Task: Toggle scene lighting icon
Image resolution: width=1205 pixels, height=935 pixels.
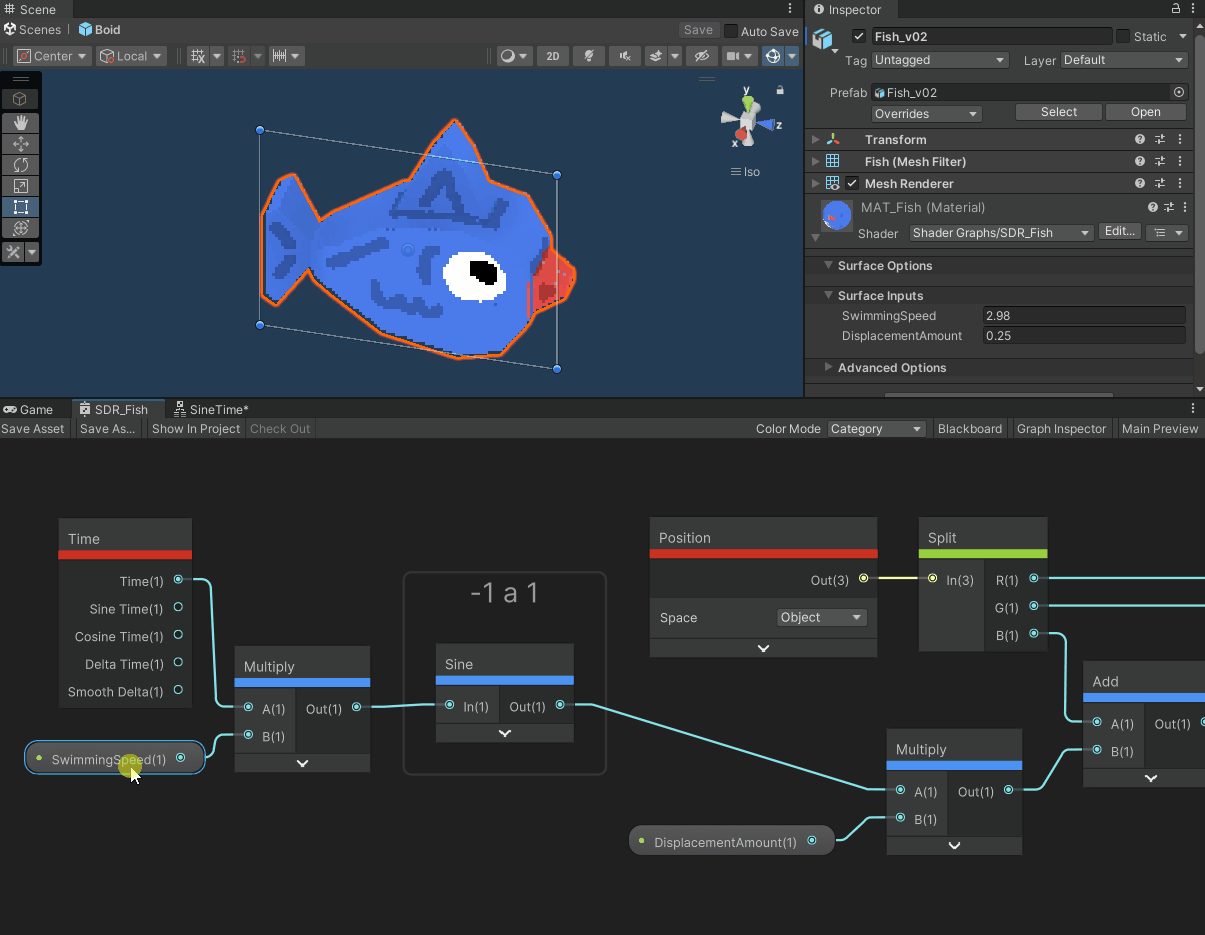Action: coord(590,56)
